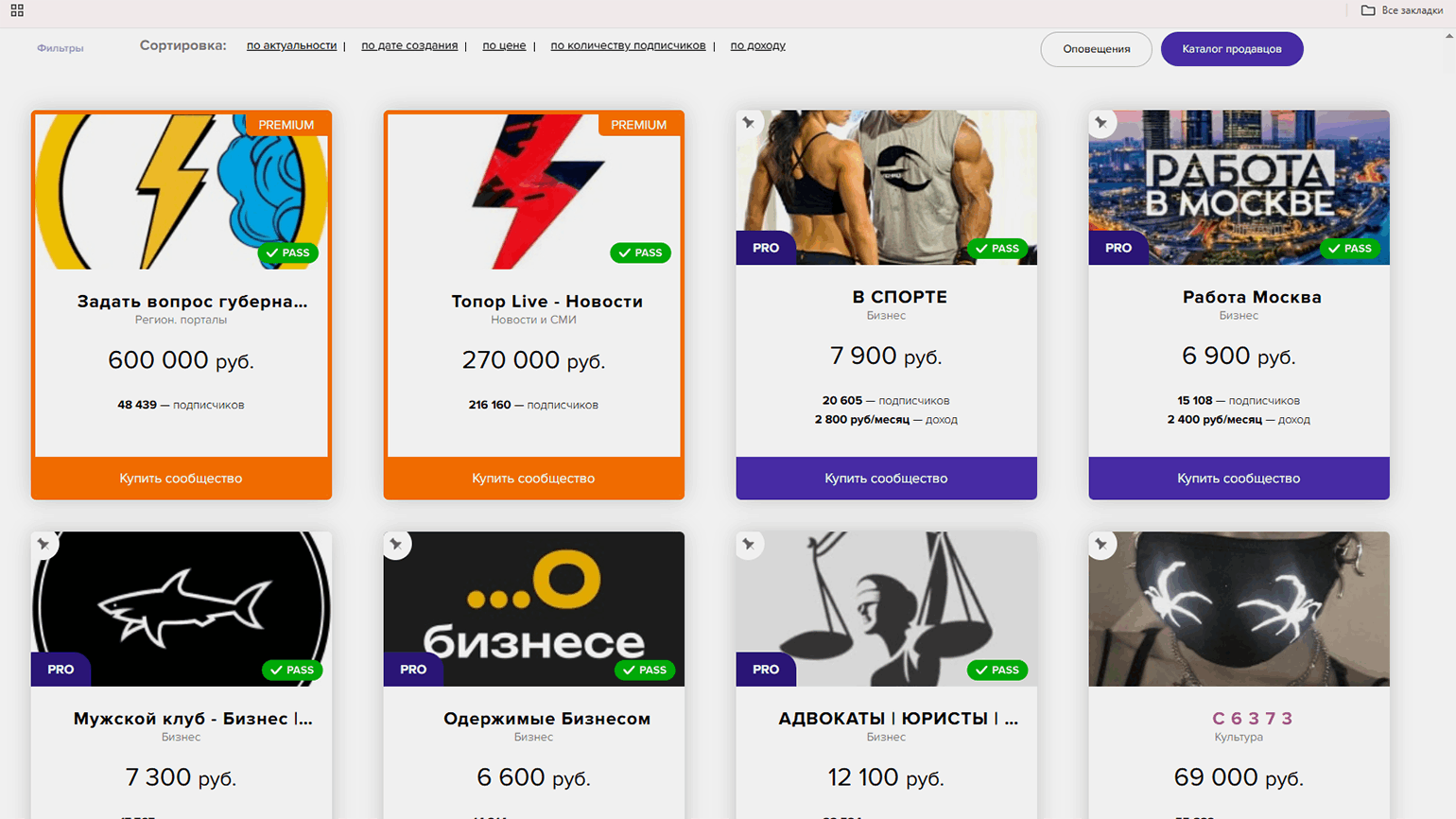The width and height of the screenshot is (1456, 819).
Task: Buy the Топор Live community
Action: tap(533, 479)
